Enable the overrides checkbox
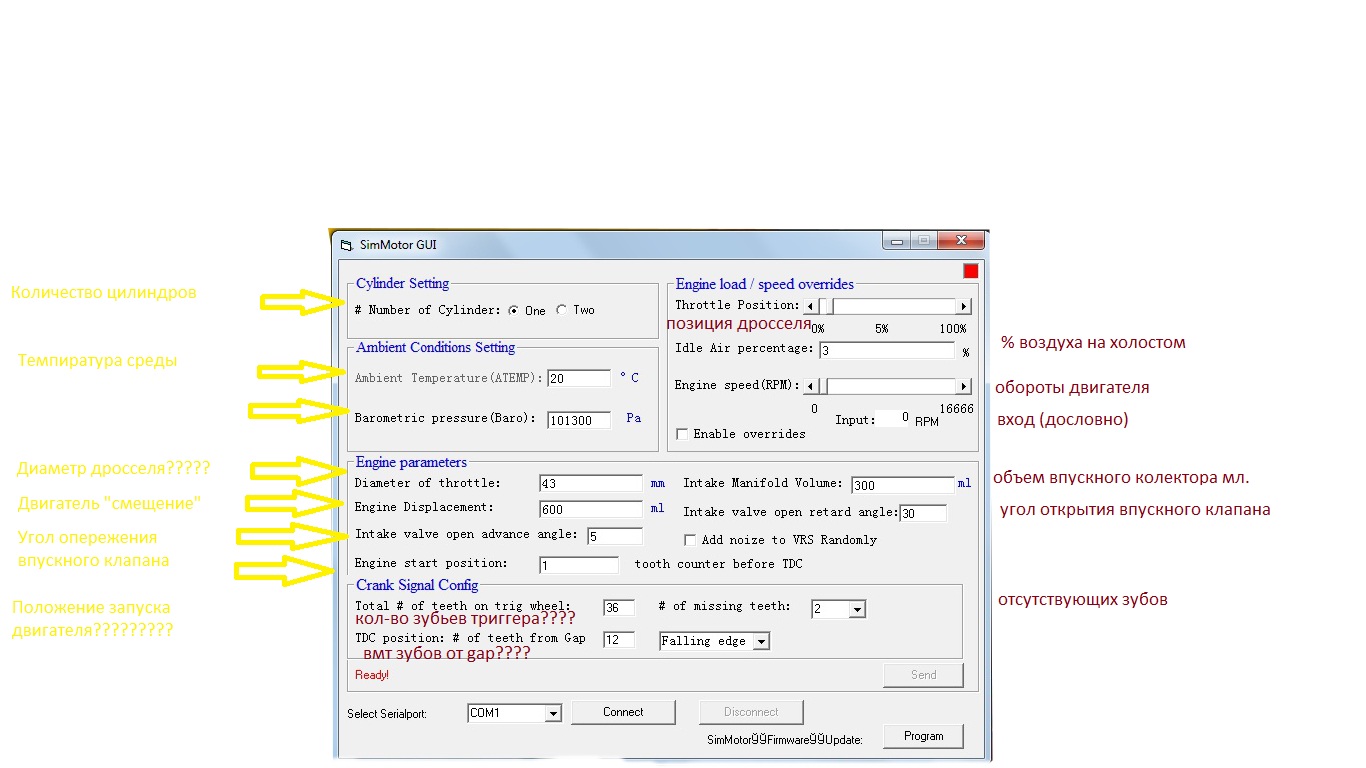1366x768 pixels. click(x=682, y=434)
